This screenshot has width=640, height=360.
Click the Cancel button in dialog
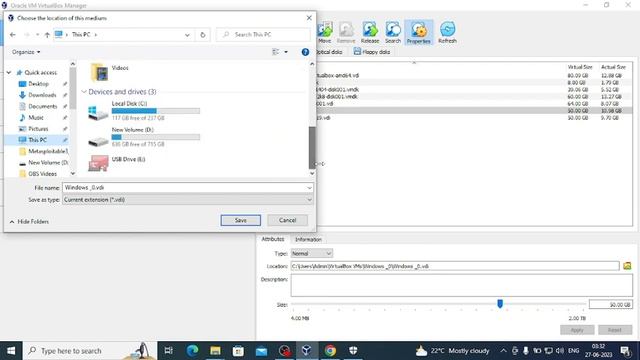287,220
